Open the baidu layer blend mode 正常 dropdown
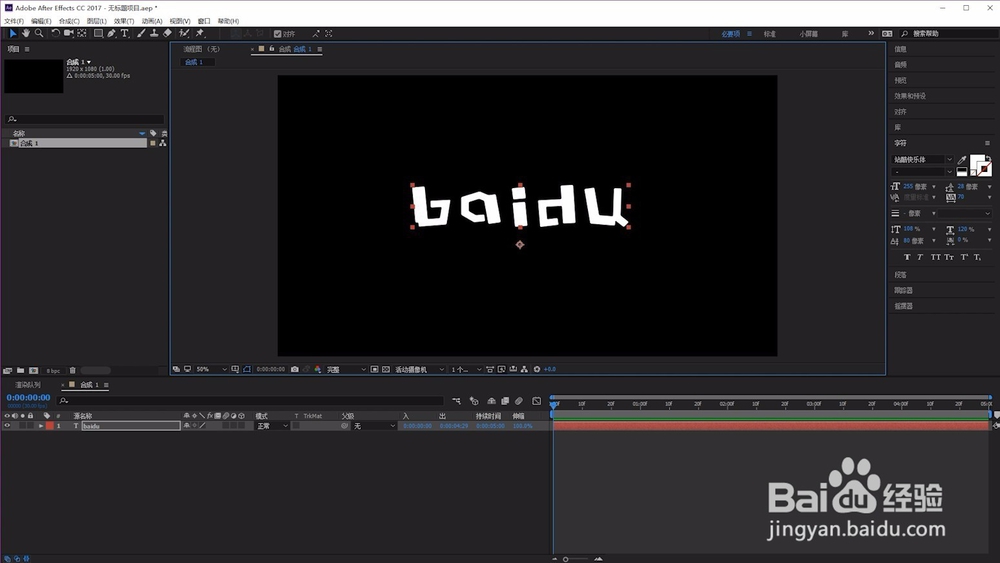The image size is (1000, 563). [x=272, y=426]
